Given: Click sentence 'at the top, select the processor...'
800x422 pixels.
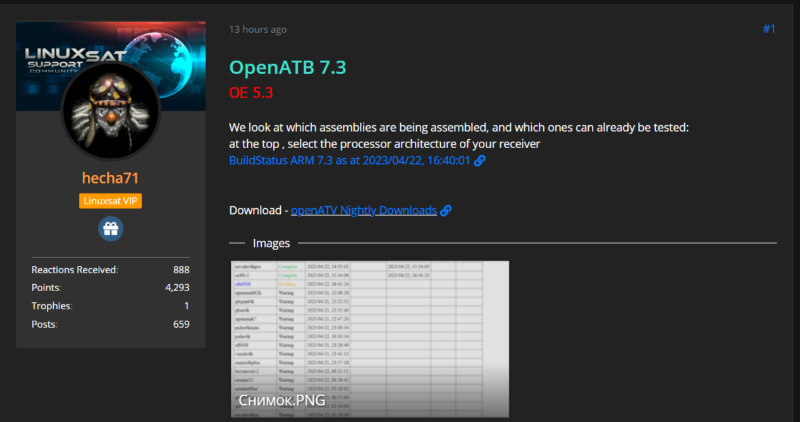Looking at the screenshot, I should (x=384, y=144).
